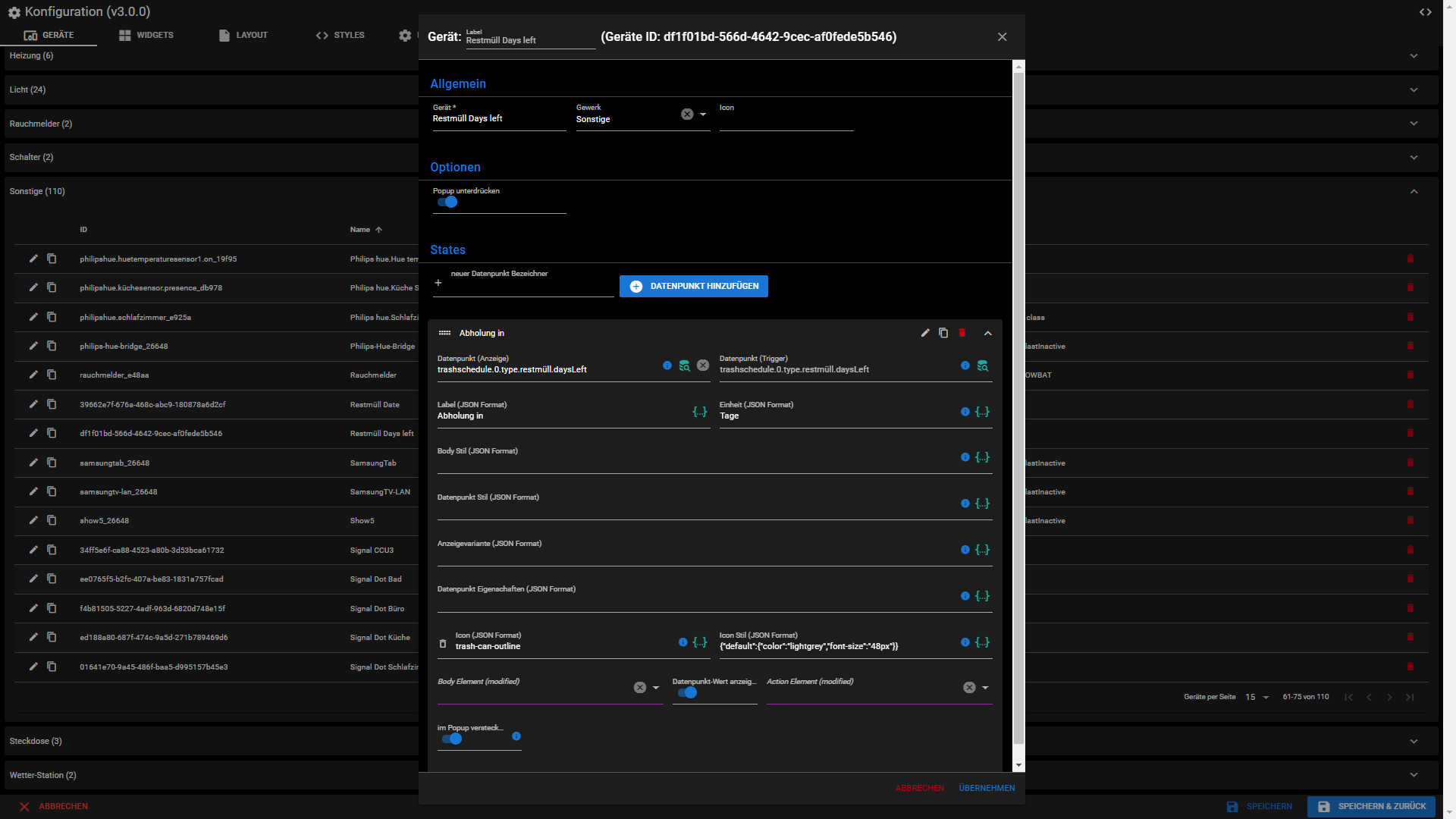Click Speichern at the bottom bar

(x=1260, y=807)
